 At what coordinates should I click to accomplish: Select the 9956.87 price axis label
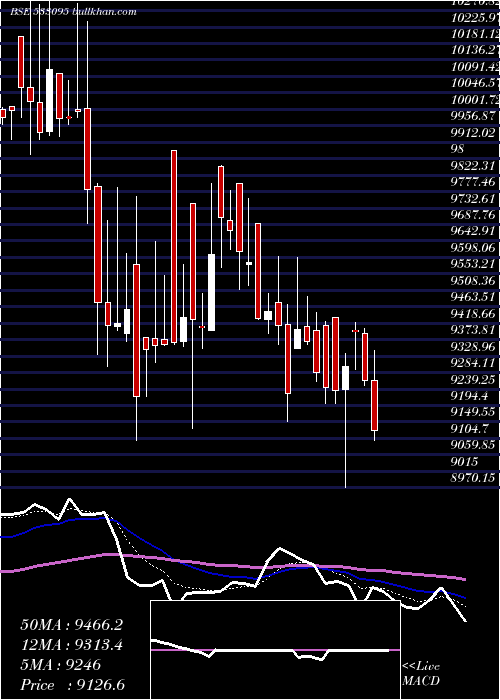point(474,117)
